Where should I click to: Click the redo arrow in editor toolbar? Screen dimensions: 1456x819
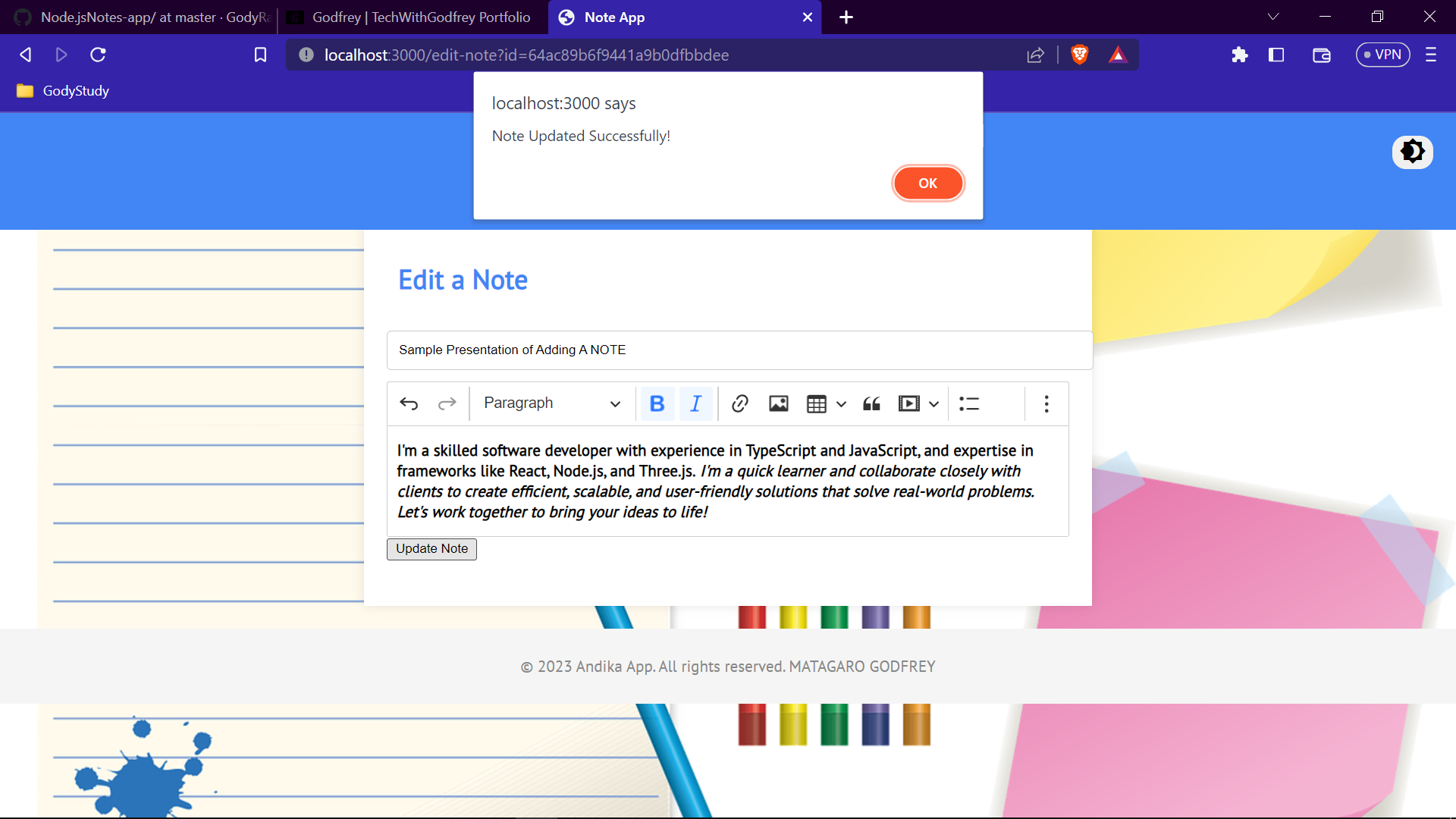pyautogui.click(x=447, y=403)
